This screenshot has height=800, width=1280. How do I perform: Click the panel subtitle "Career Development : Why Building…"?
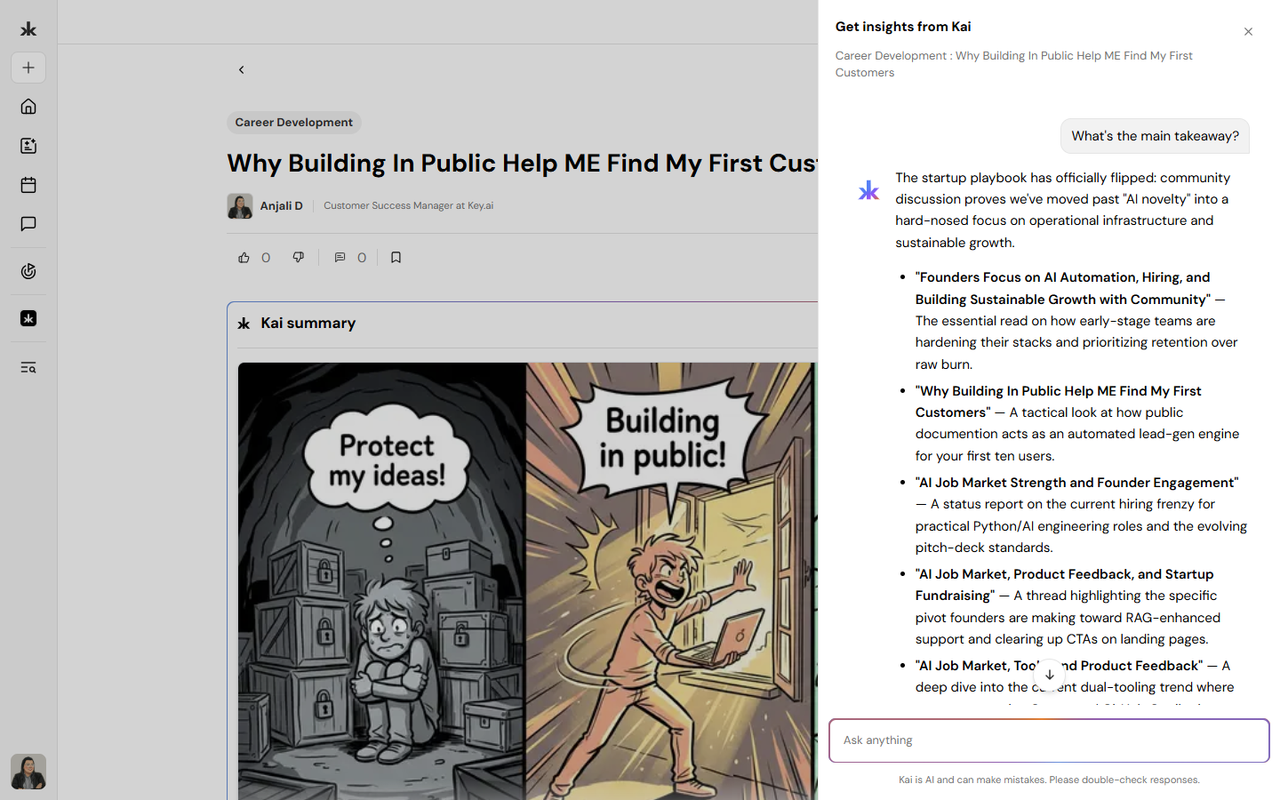coord(1014,64)
